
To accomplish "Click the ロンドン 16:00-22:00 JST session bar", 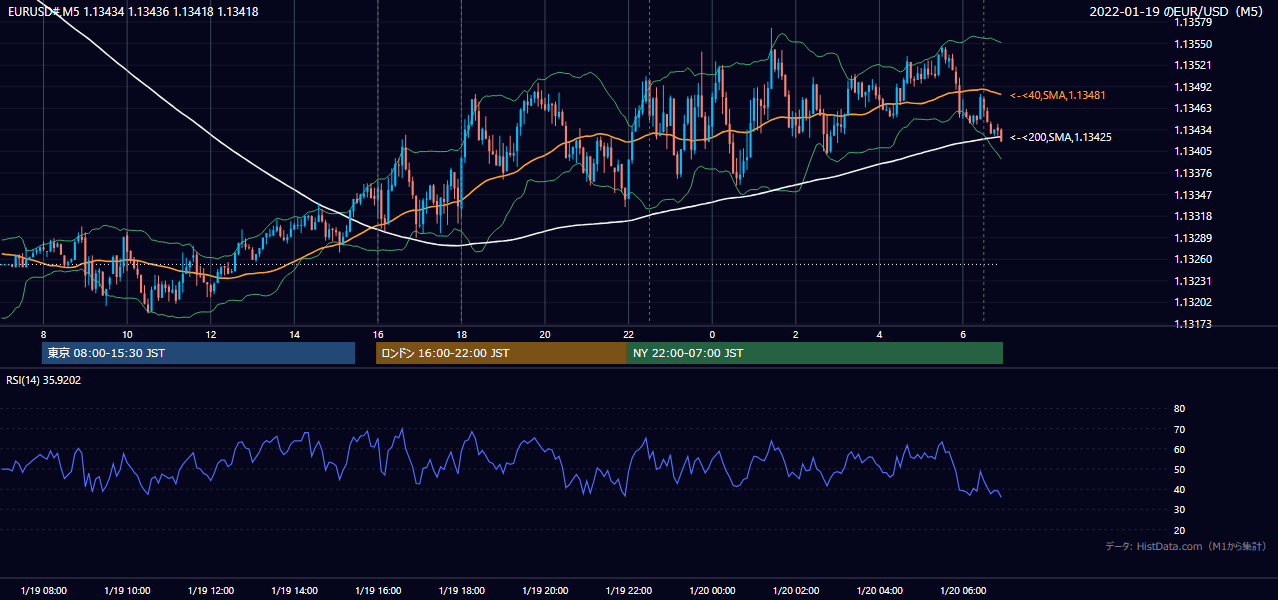I will [x=501, y=353].
